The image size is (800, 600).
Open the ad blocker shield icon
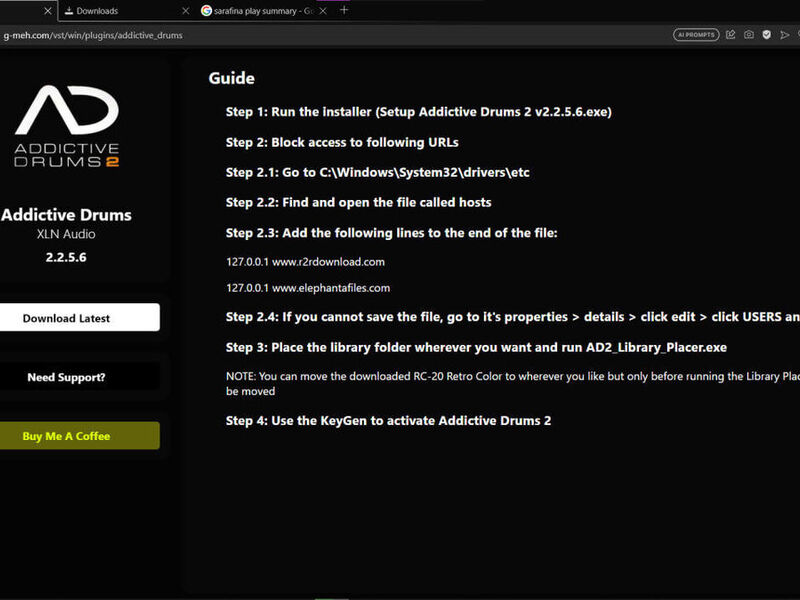click(x=767, y=34)
